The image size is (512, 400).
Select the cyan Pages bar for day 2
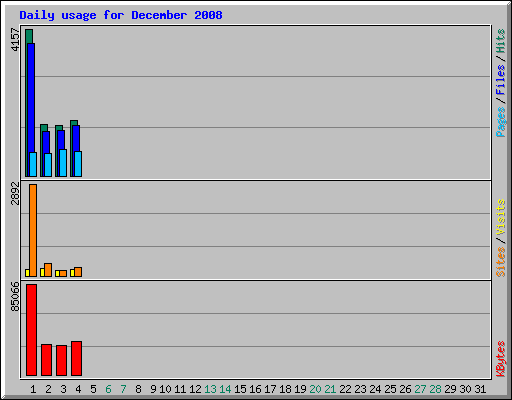pyautogui.click(x=48, y=165)
